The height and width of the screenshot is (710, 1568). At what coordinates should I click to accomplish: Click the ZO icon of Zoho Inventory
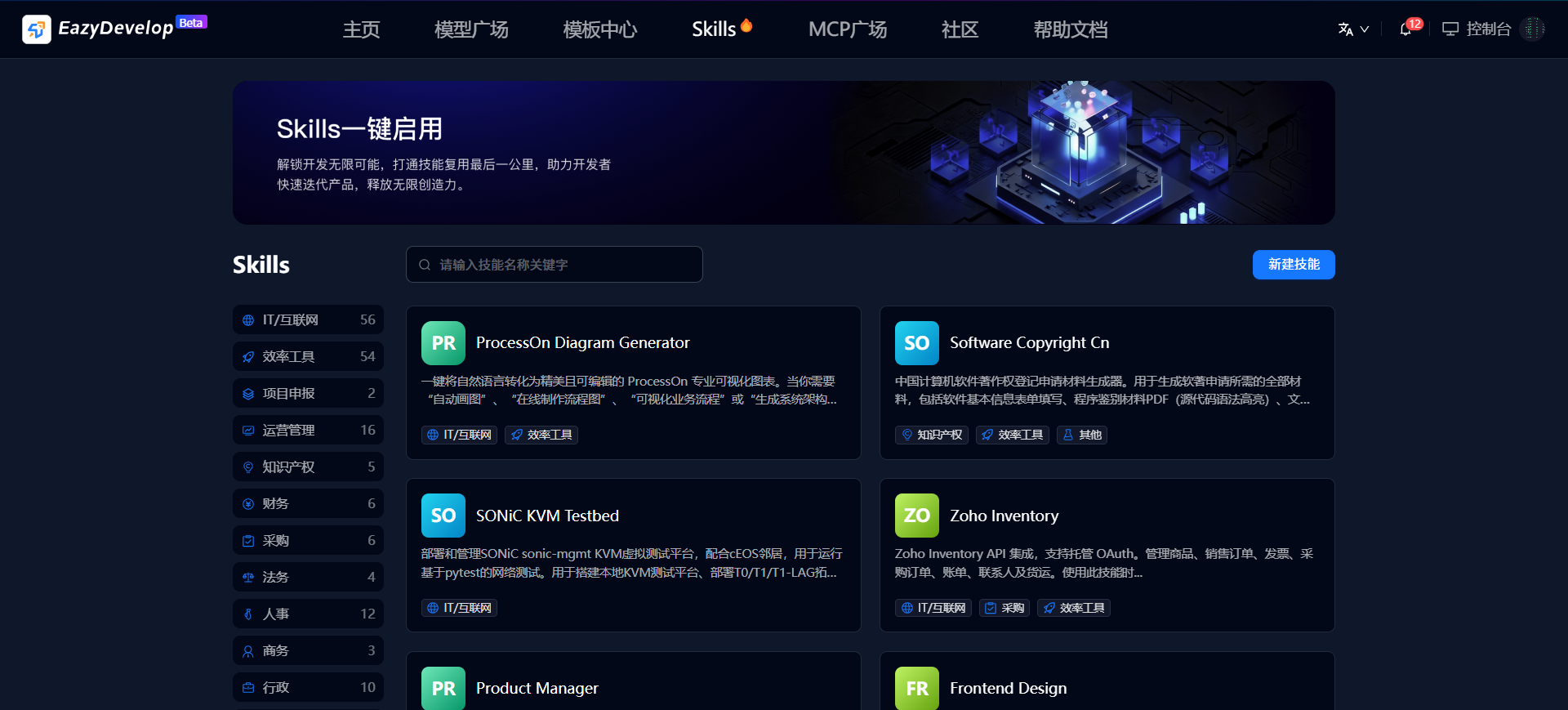[x=917, y=516]
